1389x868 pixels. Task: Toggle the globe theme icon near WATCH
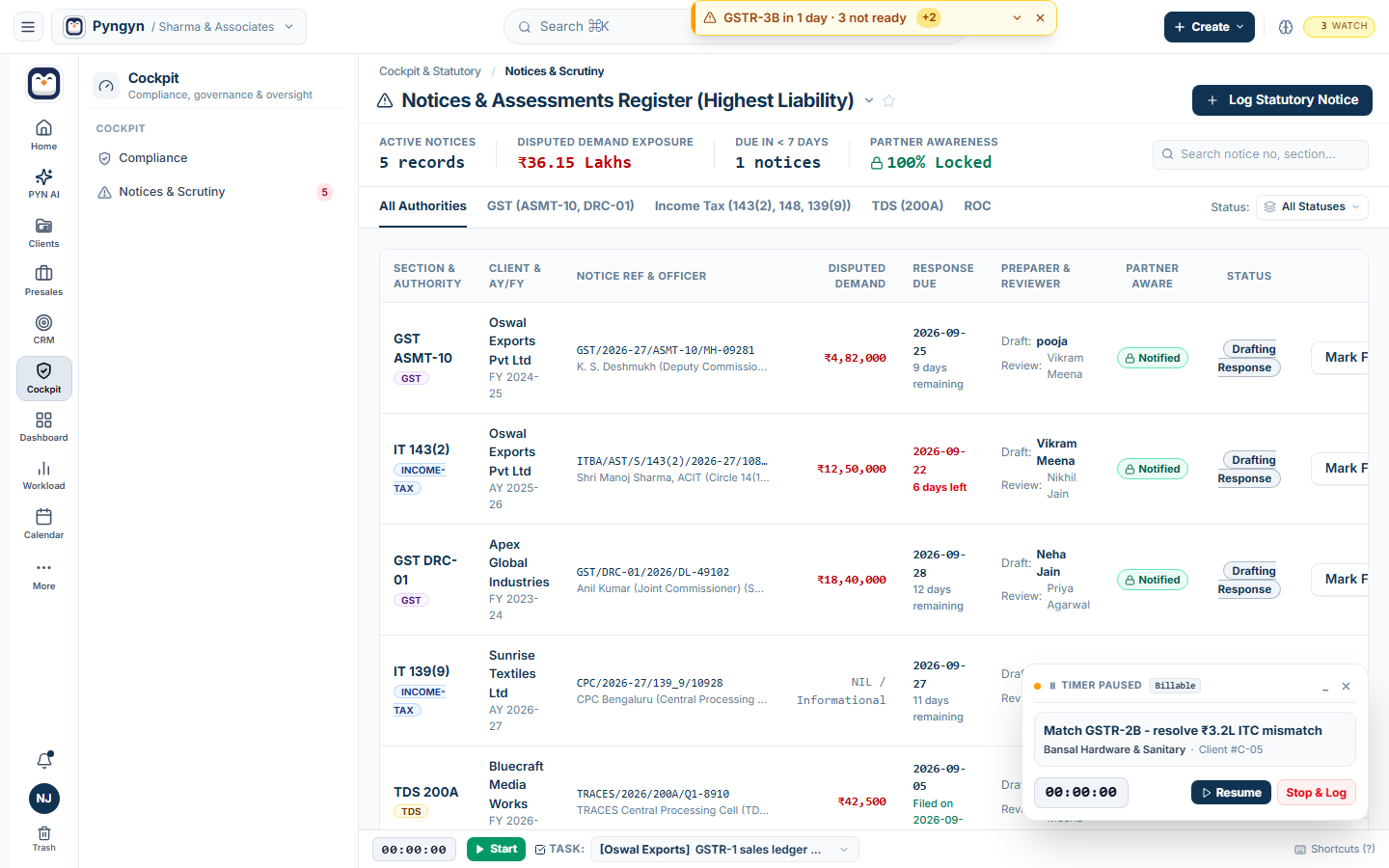tap(1285, 27)
